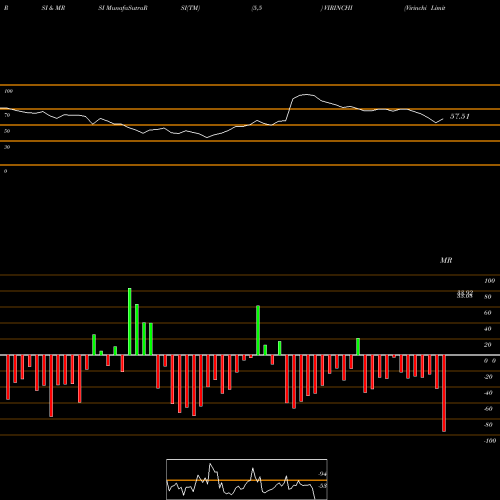This screenshot has height=500, width=500.
Task: Click the 60 label on MR axis
Action: [488, 313]
